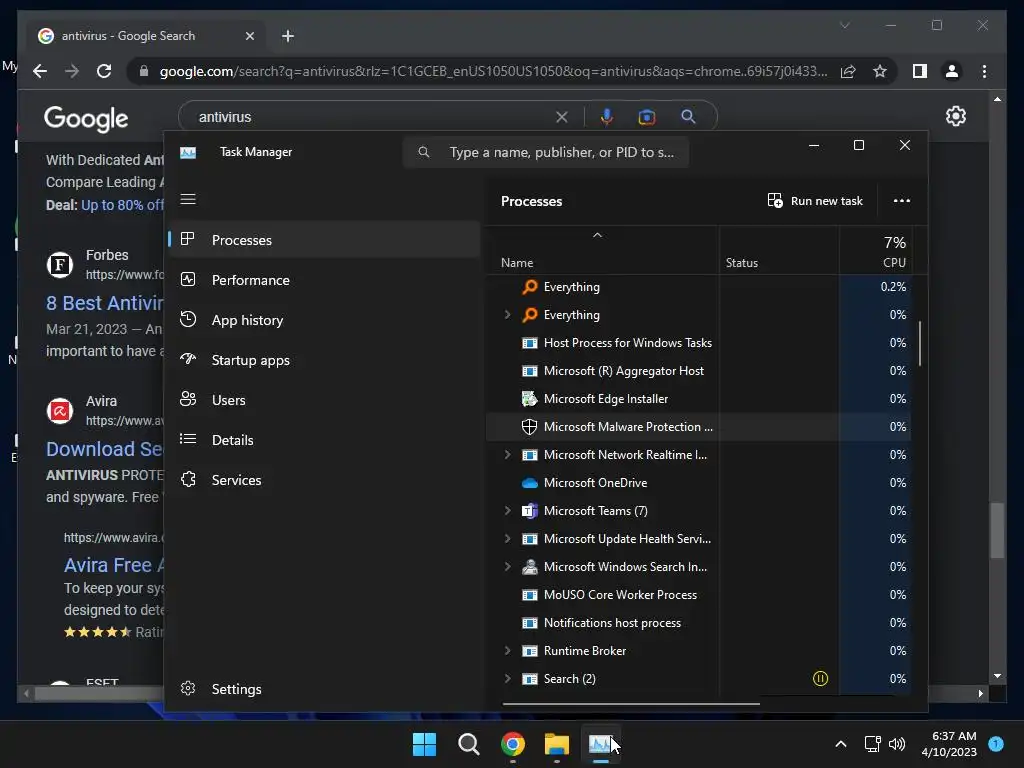Click the Google logo

[86, 119]
